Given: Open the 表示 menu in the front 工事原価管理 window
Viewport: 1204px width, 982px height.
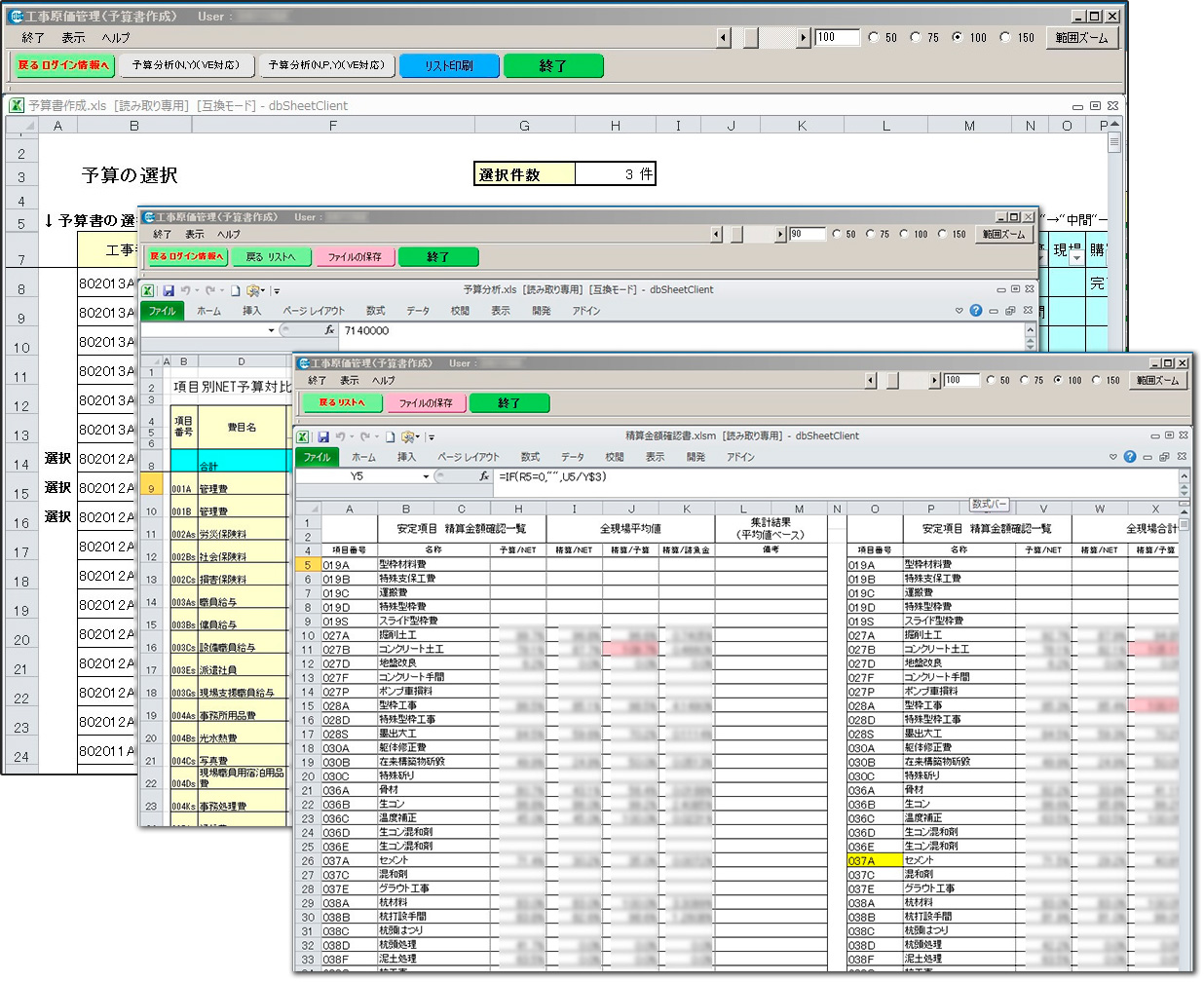Looking at the screenshot, I should click(350, 380).
